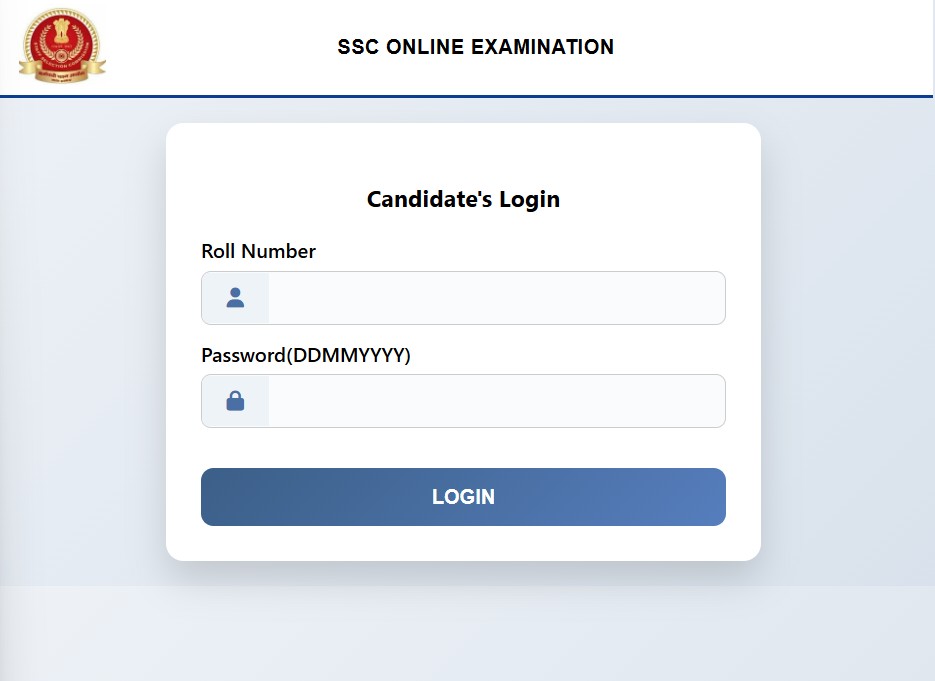Click the Roll Number label
Viewport: 935px width, 681px height.
258,251
